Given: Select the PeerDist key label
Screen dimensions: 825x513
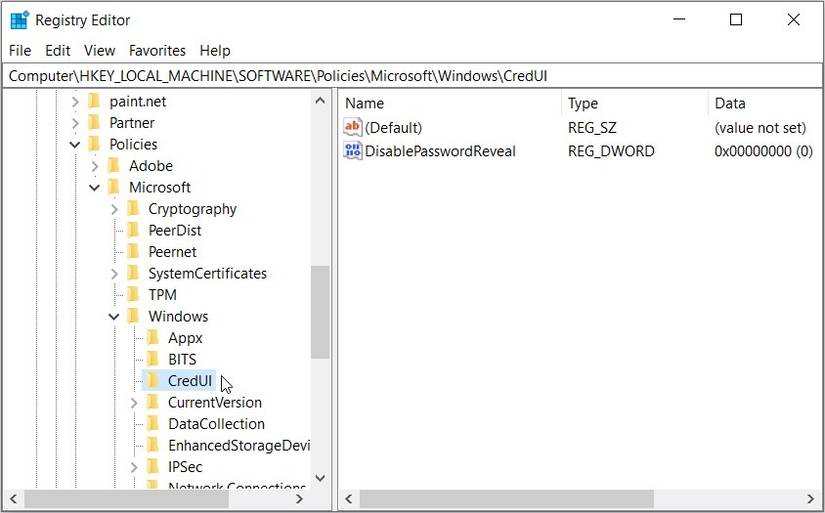Looking at the screenshot, I should (175, 230).
